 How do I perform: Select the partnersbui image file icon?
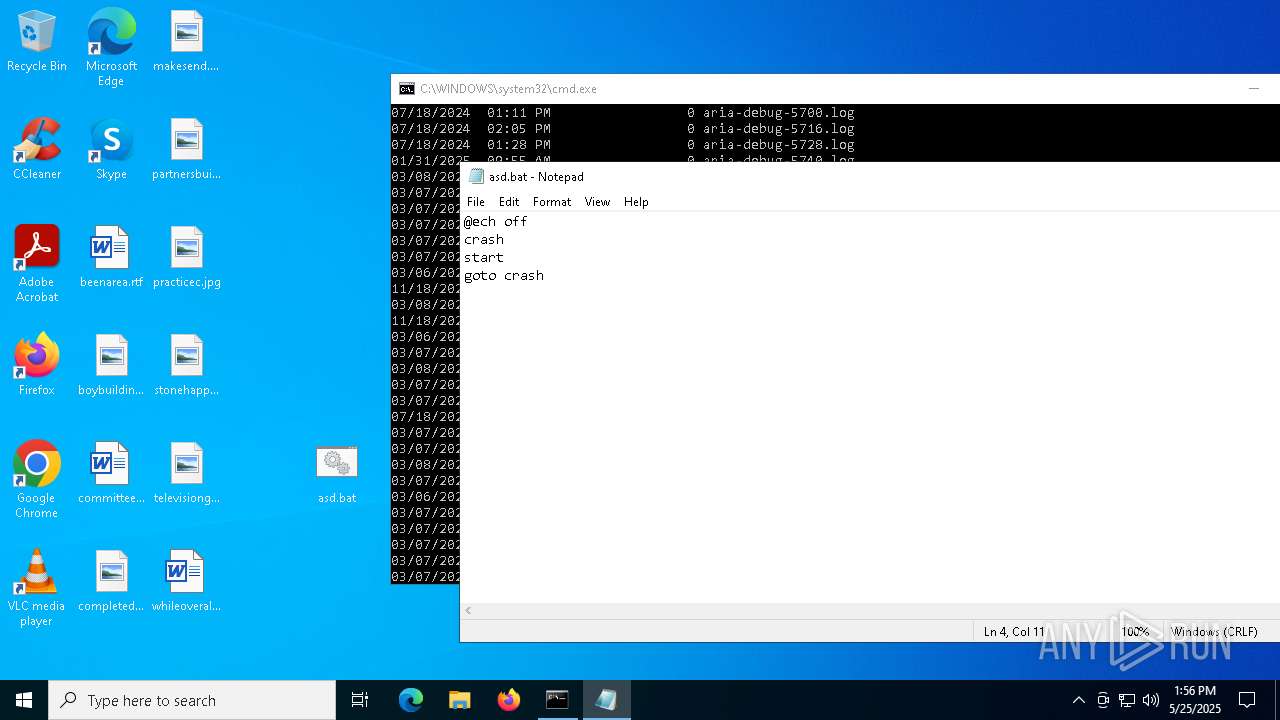tap(186, 149)
